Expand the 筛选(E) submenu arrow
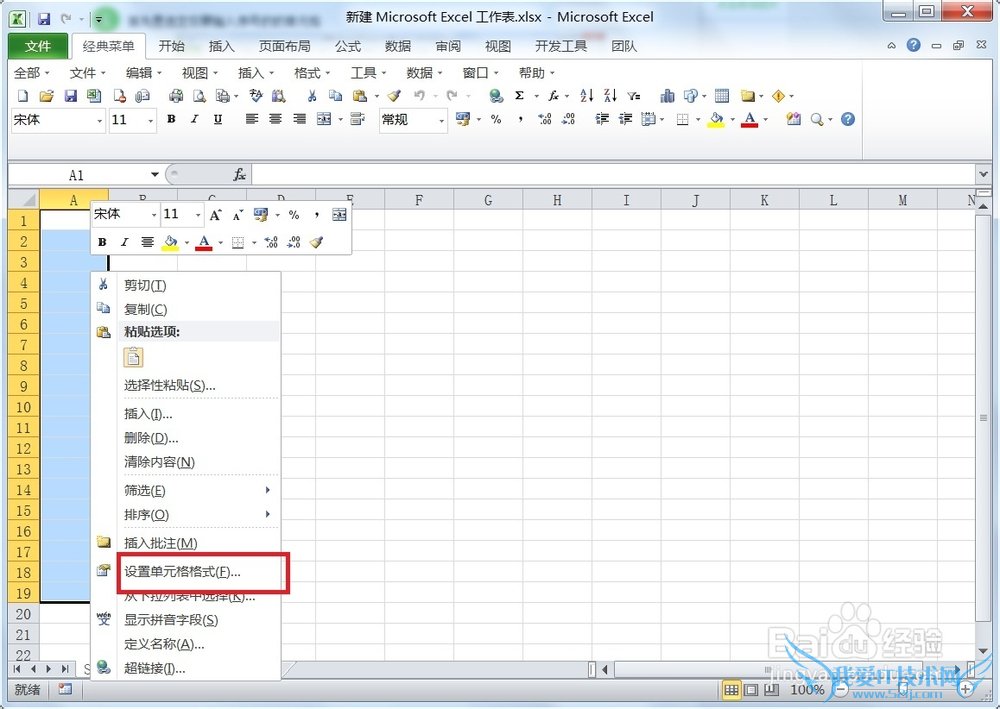Screen dimensions: 1000x709 click(268, 490)
